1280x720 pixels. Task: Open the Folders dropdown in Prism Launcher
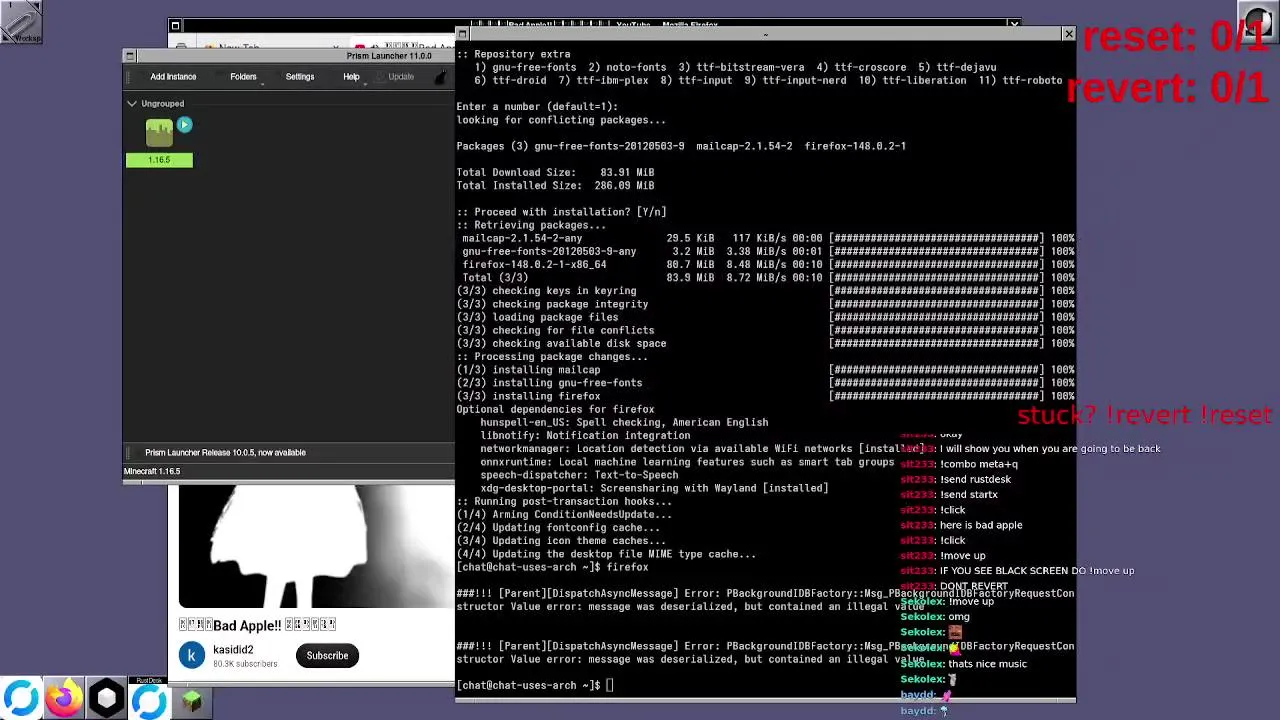pos(243,77)
